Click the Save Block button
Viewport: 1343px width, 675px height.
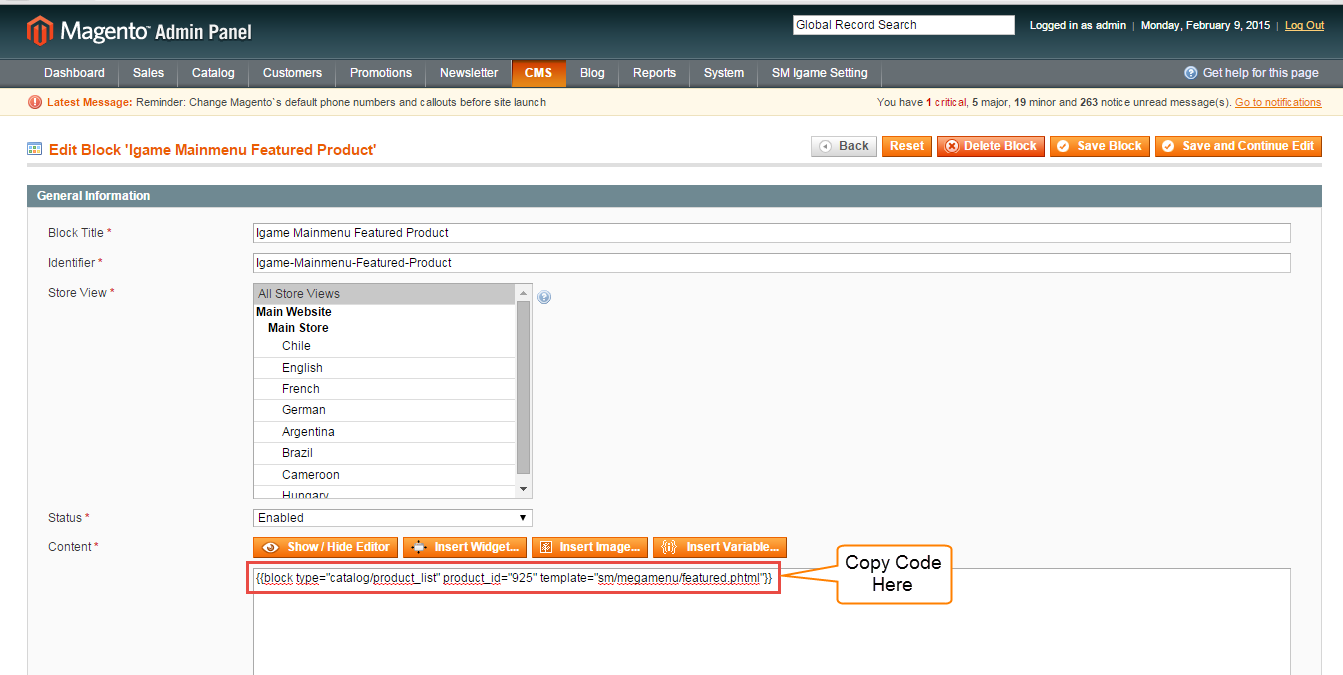pos(1100,146)
